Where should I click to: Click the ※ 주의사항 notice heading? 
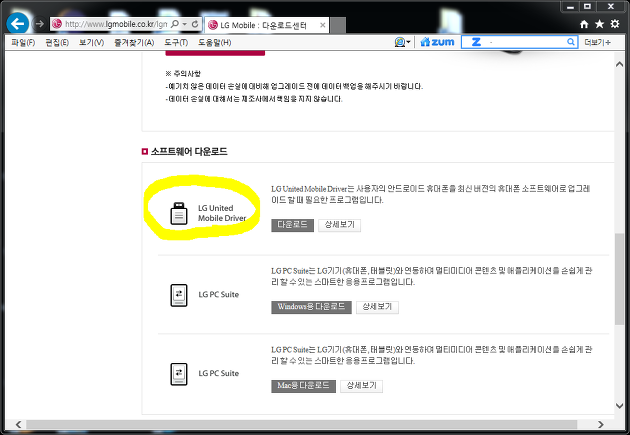(x=183, y=74)
